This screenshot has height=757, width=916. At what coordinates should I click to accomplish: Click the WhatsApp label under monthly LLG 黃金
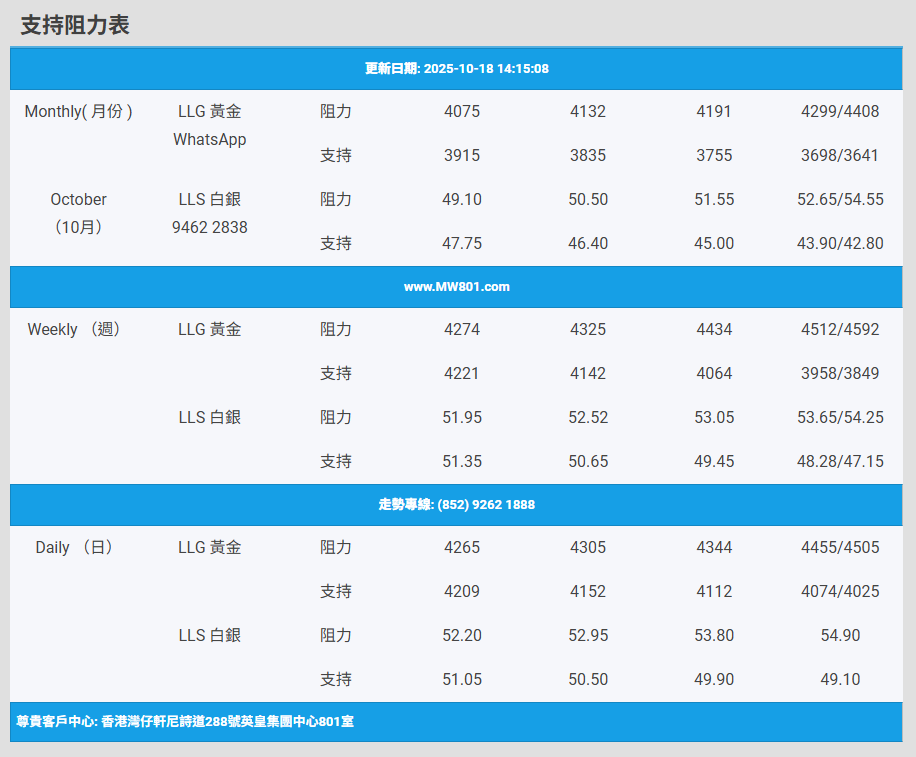(x=209, y=140)
